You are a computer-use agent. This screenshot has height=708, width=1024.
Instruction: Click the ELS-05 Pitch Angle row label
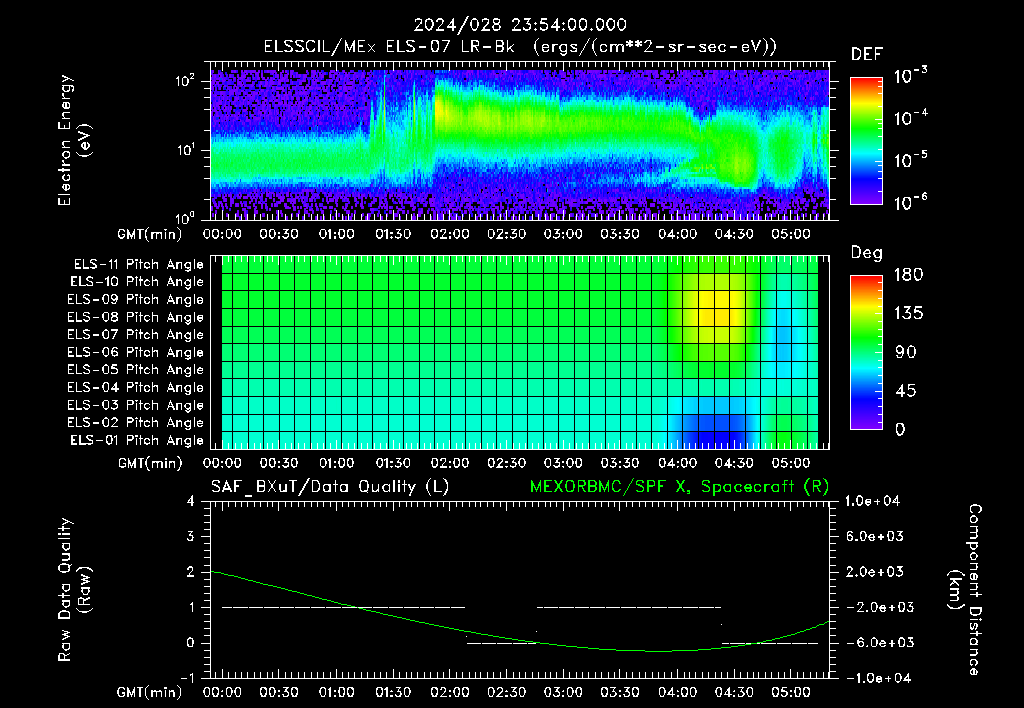tap(136, 370)
